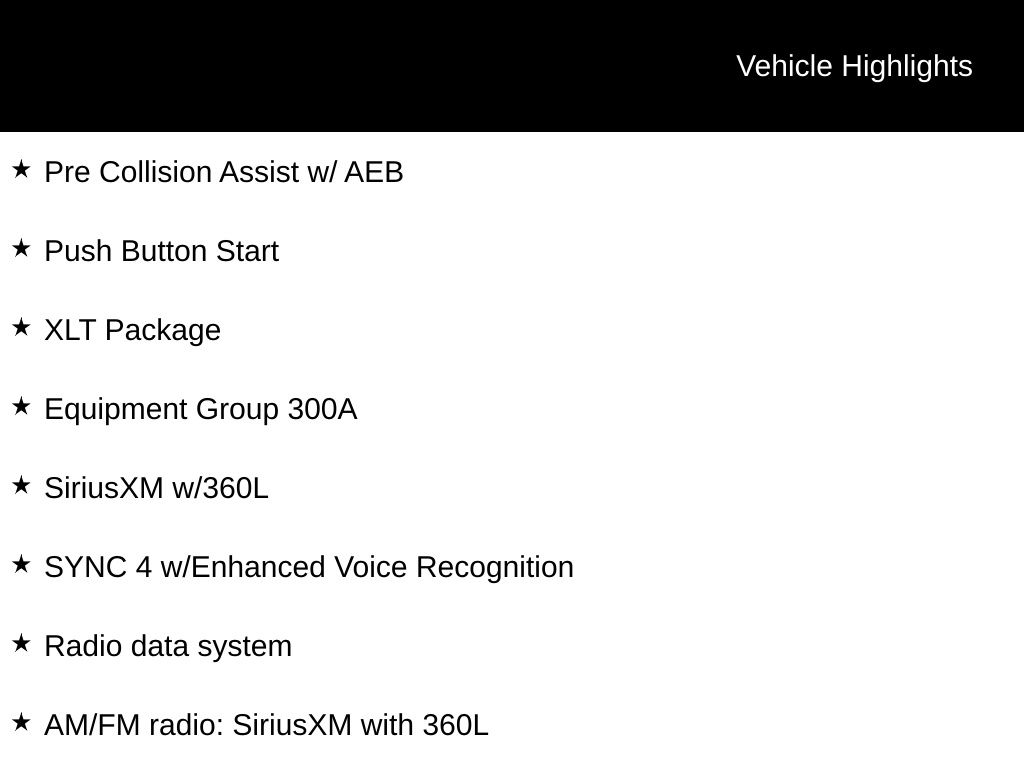Click the AM/FM radio: SiriusXM with 360L text
The image size is (1024, 768).
point(266,725)
